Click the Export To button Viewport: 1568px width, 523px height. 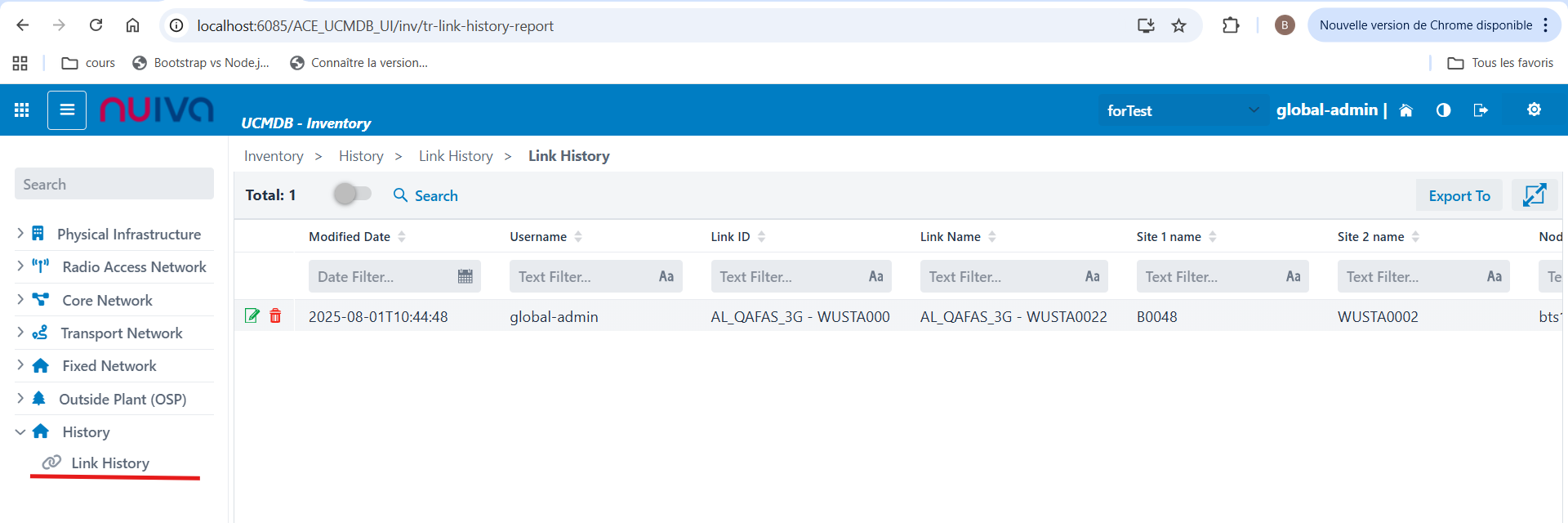click(x=1459, y=196)
